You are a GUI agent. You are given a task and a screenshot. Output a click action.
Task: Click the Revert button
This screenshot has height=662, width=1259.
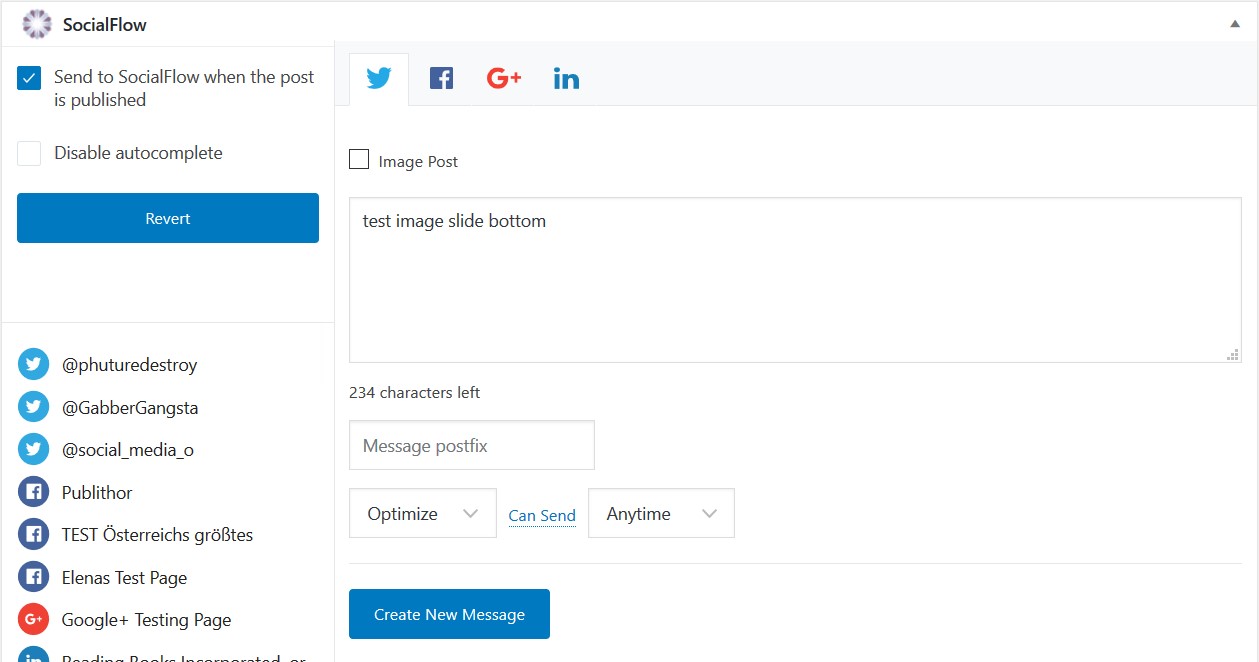168,218
